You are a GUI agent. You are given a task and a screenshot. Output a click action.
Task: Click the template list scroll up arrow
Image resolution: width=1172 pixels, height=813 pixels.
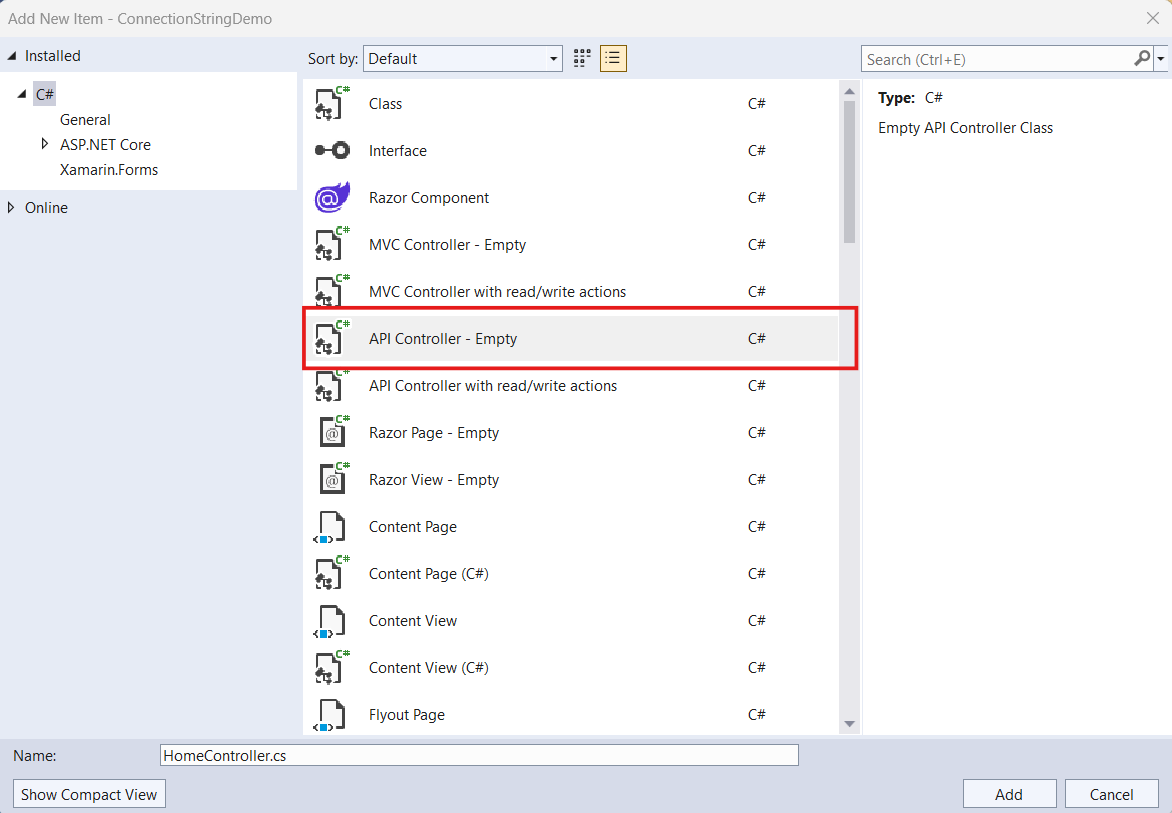coord(849,91)
